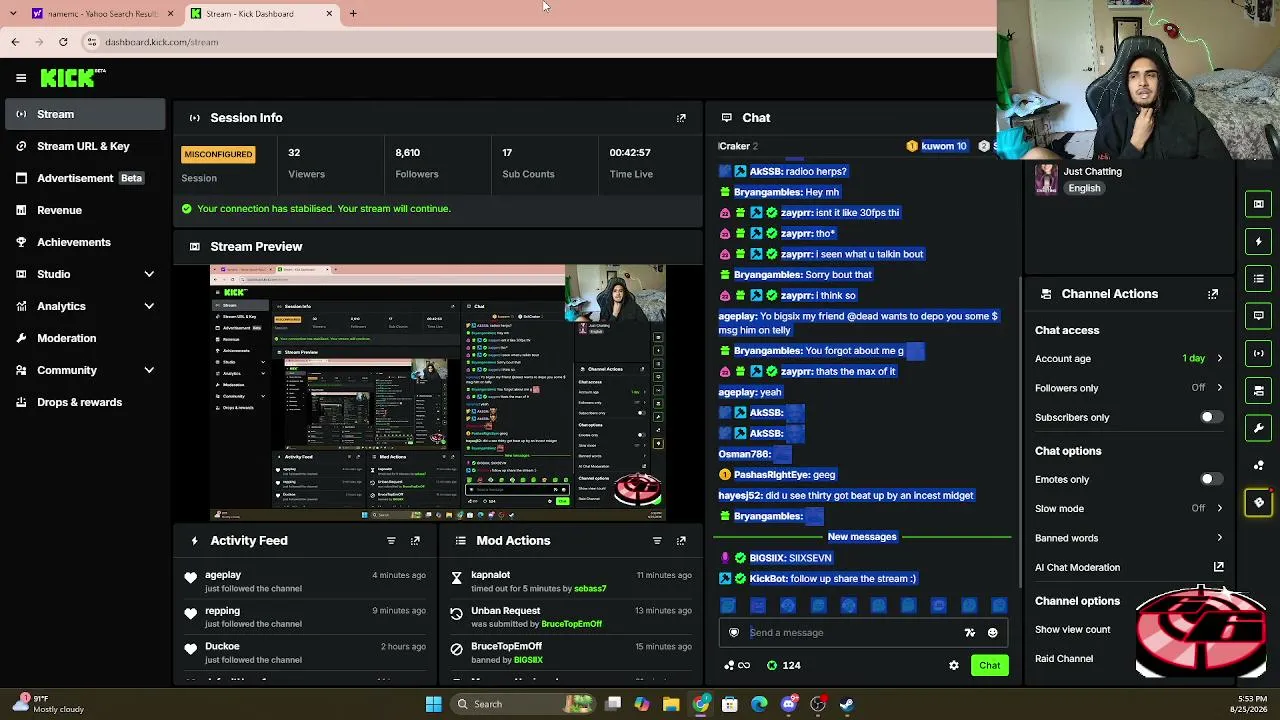
Task: Jump to New messages in chat
Action: pos(862,537)
